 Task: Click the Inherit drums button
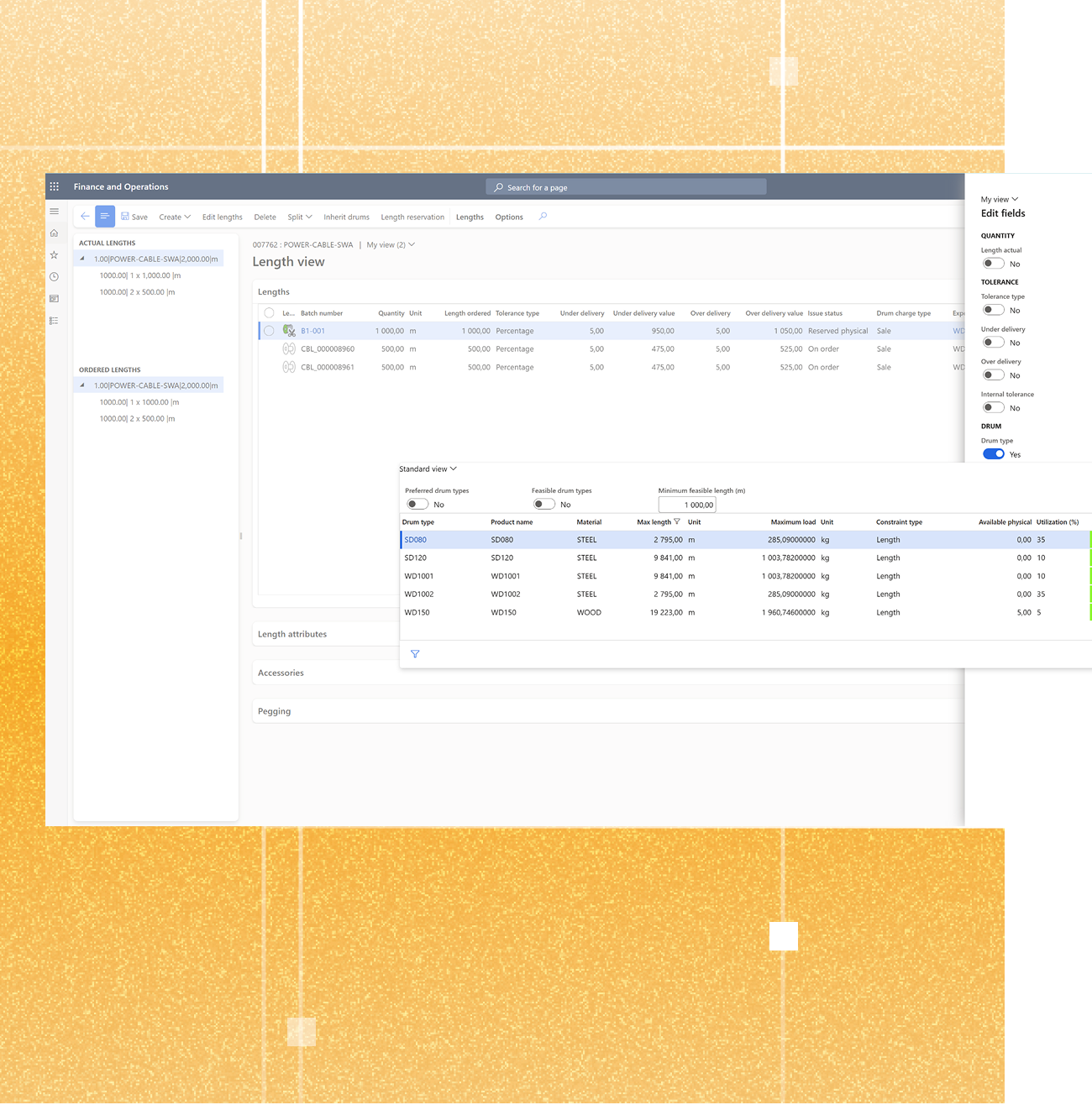[x=346, y=217]
